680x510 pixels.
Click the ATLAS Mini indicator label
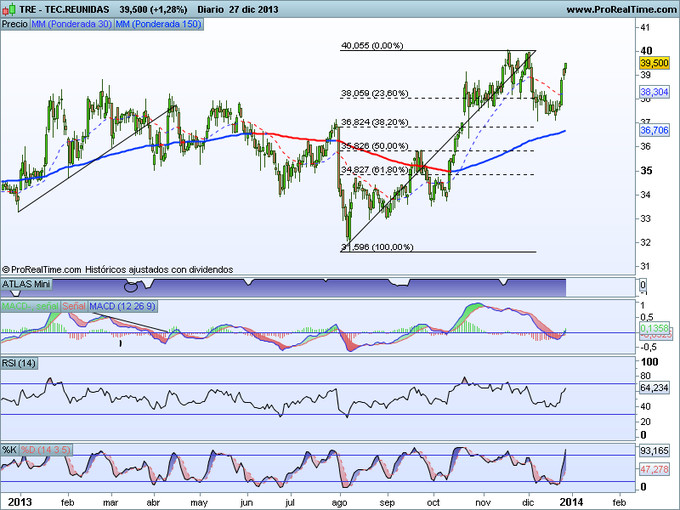25,284
